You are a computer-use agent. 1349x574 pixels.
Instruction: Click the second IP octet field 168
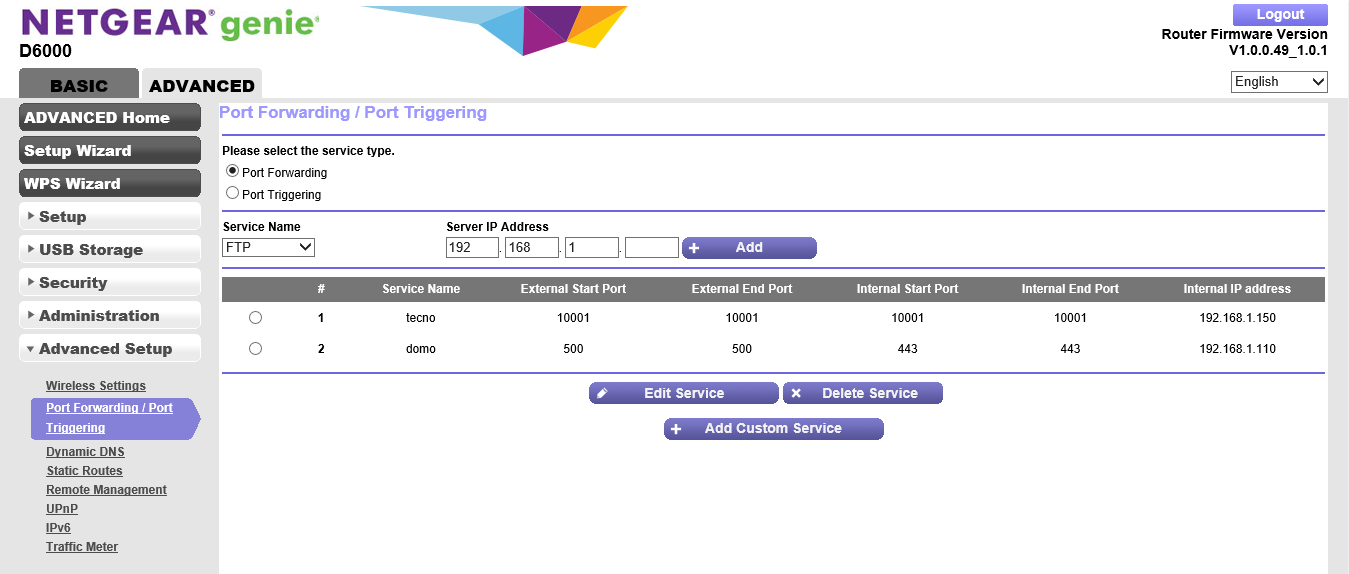pyautogui.click(x=532, y=247)
